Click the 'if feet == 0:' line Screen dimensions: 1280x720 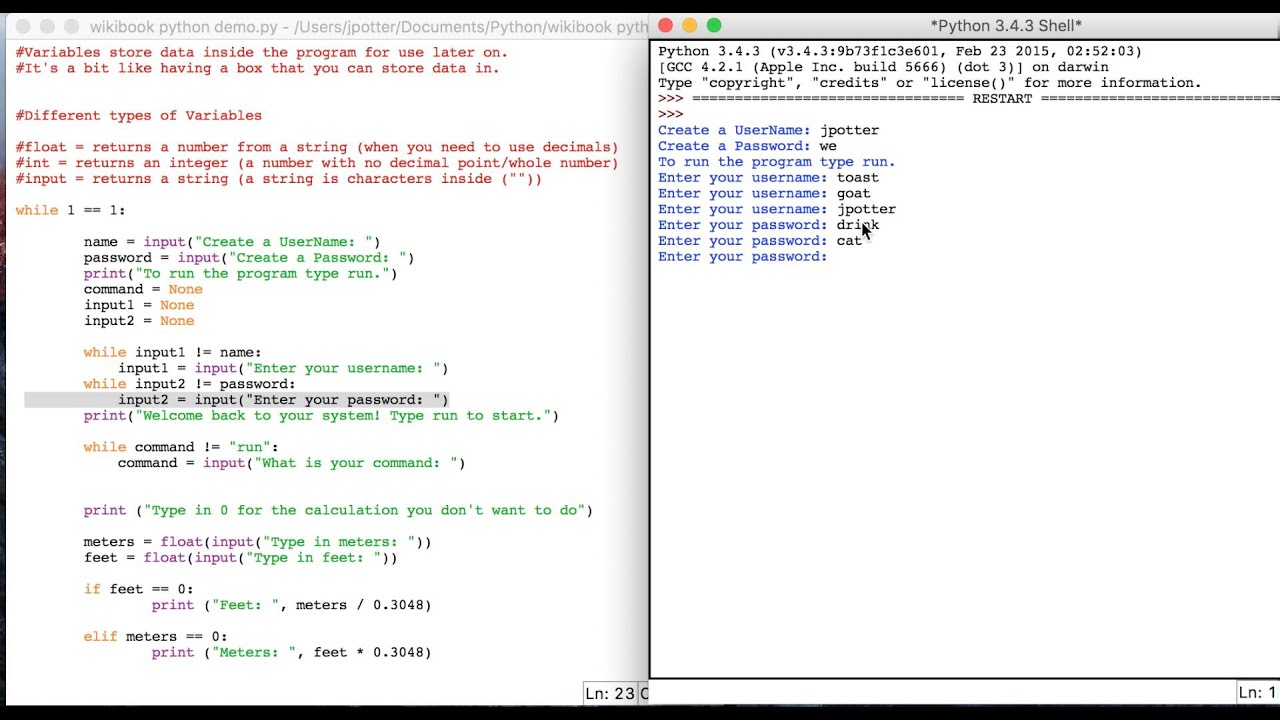click(138, 589)
